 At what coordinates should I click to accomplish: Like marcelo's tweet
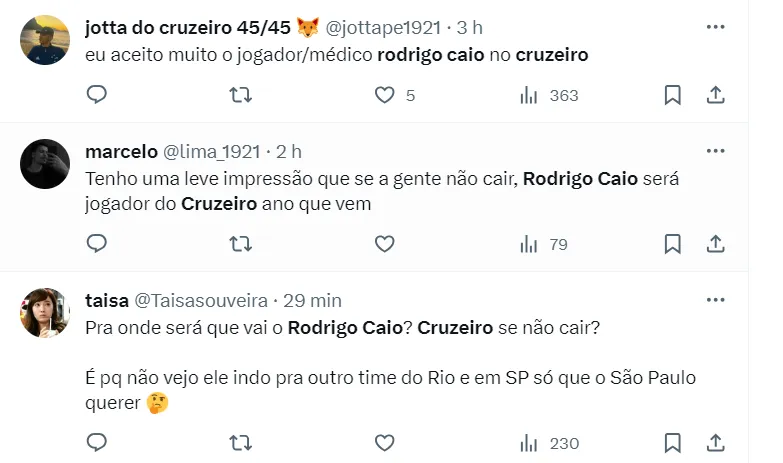(x=385, y=243)
